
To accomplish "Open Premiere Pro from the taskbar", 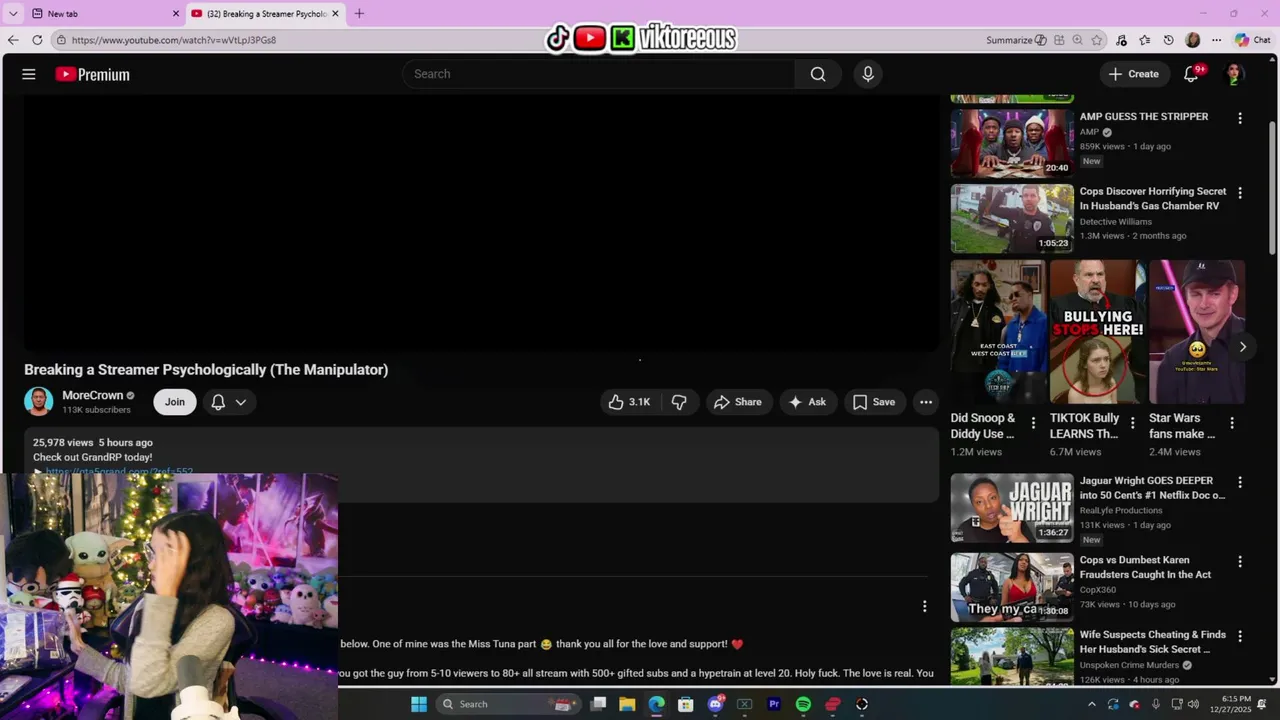I will pos(774,704).
